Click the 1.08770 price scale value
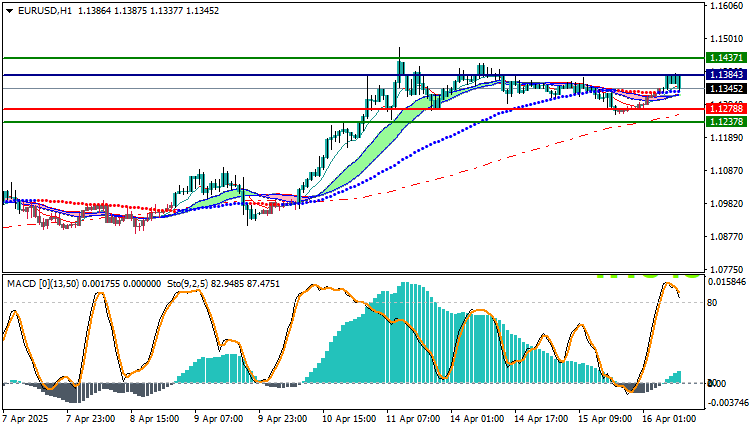Viewport: 750px width, 430px height. 727,237
